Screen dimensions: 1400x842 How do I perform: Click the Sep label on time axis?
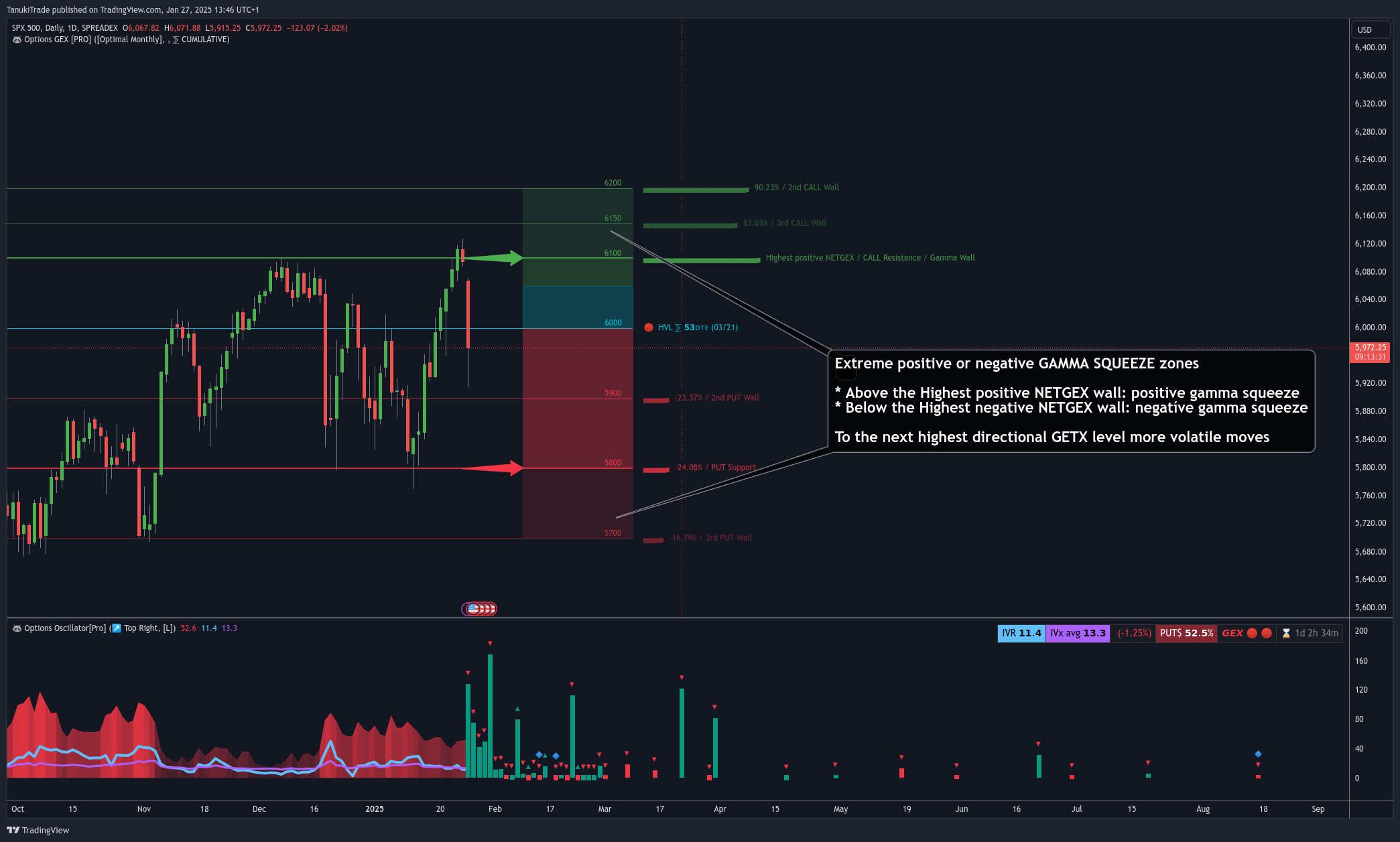click(x=1318, y=809)
